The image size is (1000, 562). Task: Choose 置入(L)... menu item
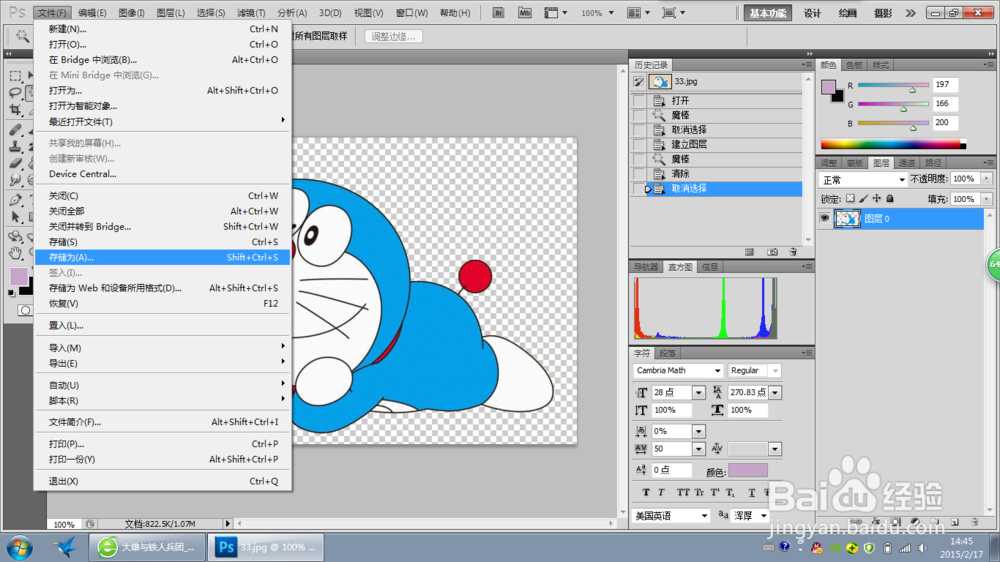pyautogui.click(x=163, y=326)
